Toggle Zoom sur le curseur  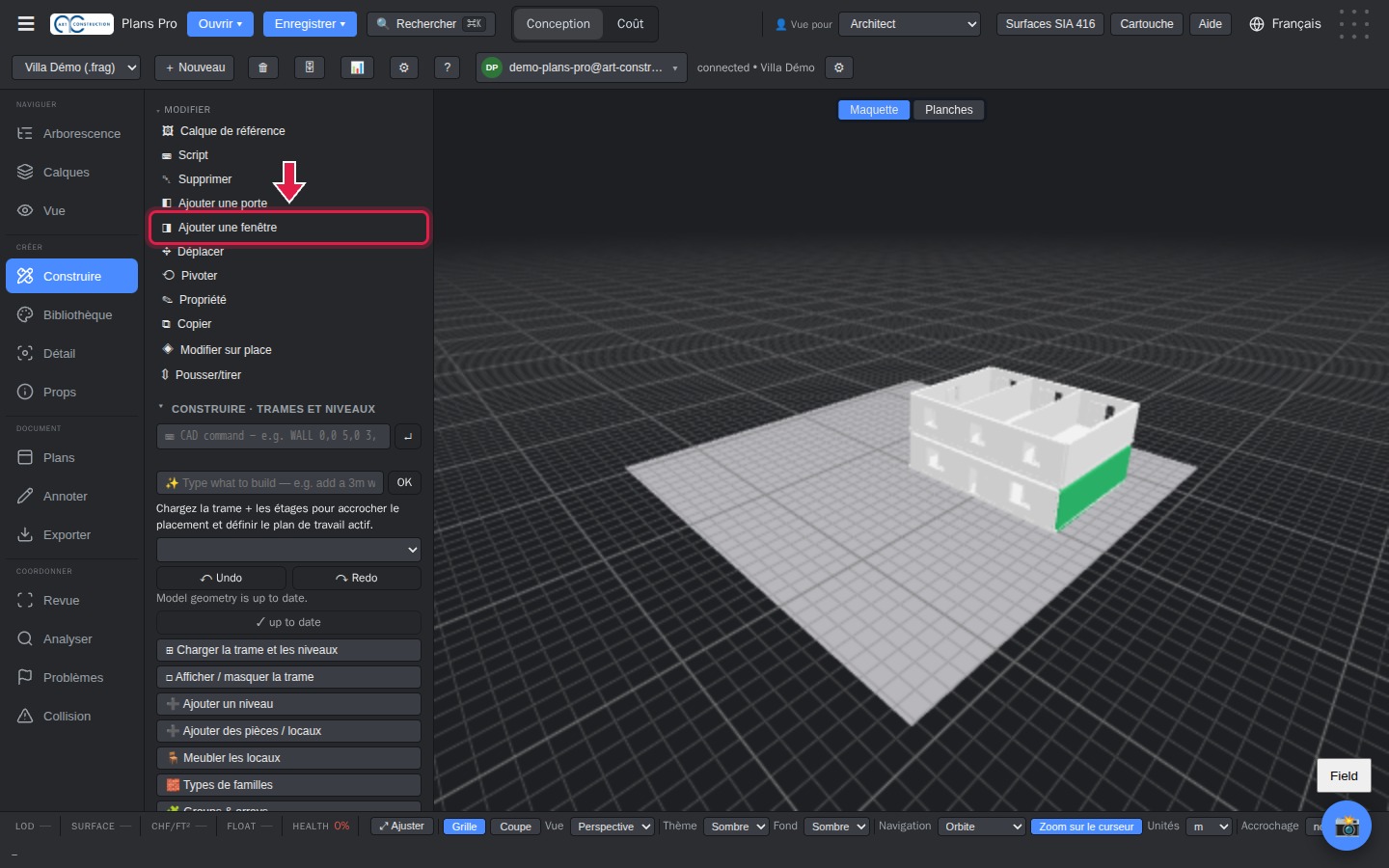(x=1086, y=827)
